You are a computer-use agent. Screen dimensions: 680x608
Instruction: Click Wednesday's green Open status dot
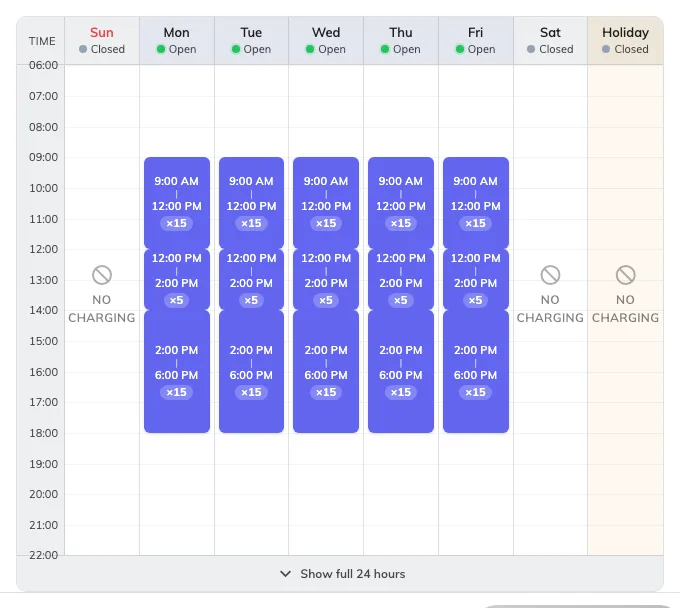click(310, 49)
